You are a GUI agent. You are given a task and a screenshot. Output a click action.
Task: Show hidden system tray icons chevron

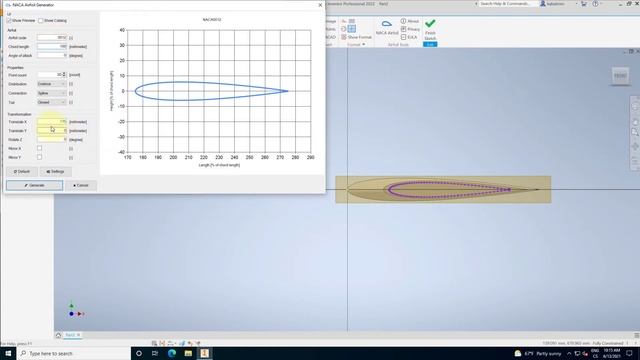pos(569,353)
